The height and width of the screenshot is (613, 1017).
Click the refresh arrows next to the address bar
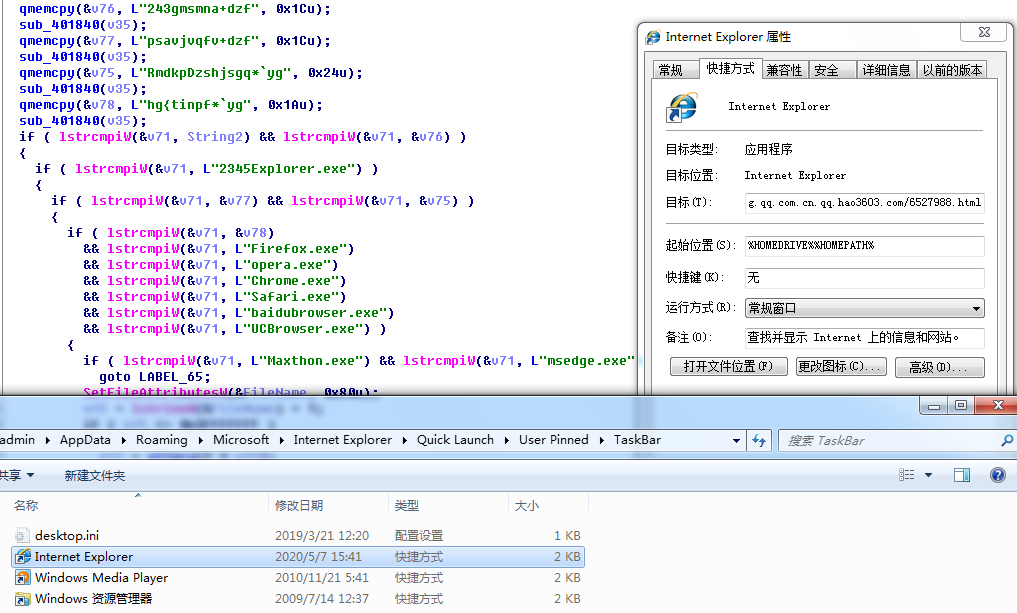pos(759,440)
